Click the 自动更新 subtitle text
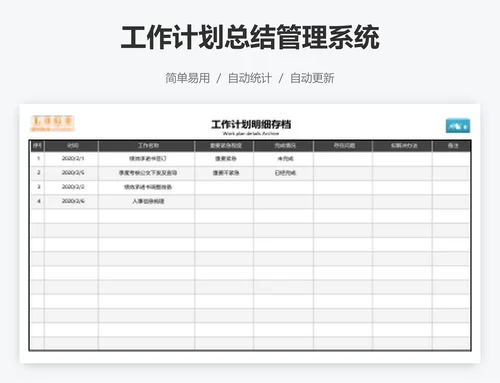This screenshot has width=500, height=383. (312, 78)
